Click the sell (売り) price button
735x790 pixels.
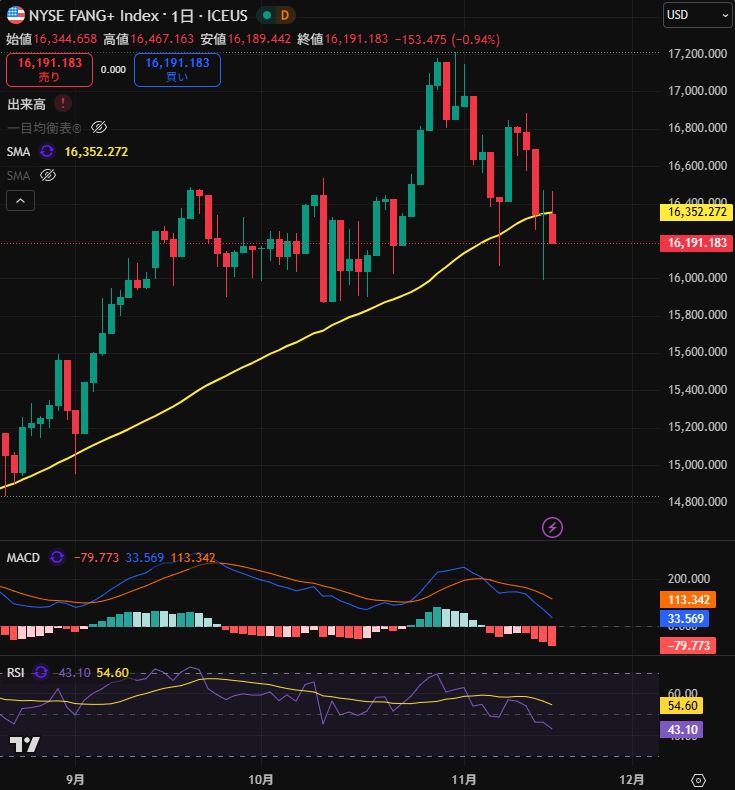tap(49, 69)
